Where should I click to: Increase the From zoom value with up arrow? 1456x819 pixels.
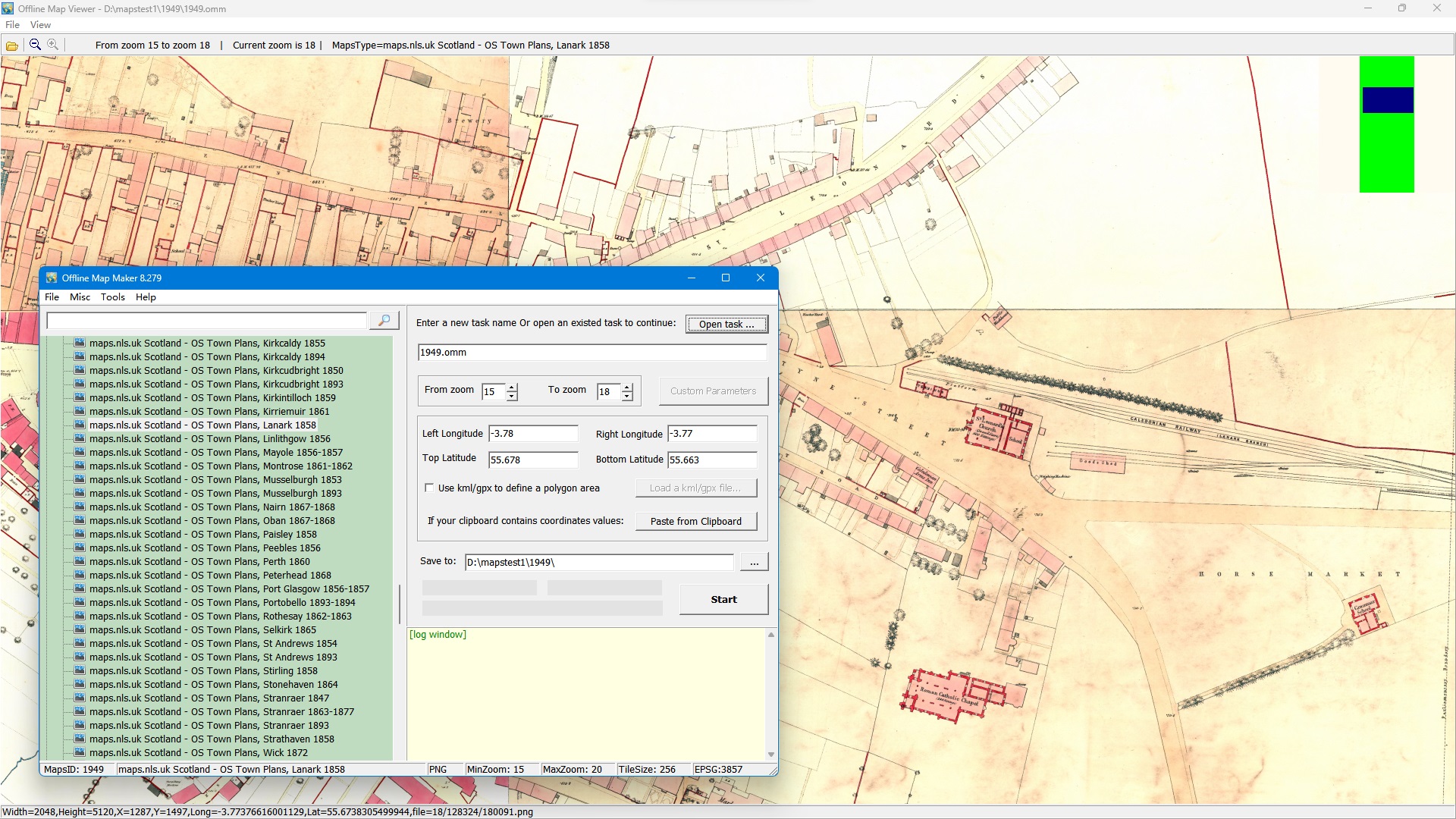coord(512,388)
